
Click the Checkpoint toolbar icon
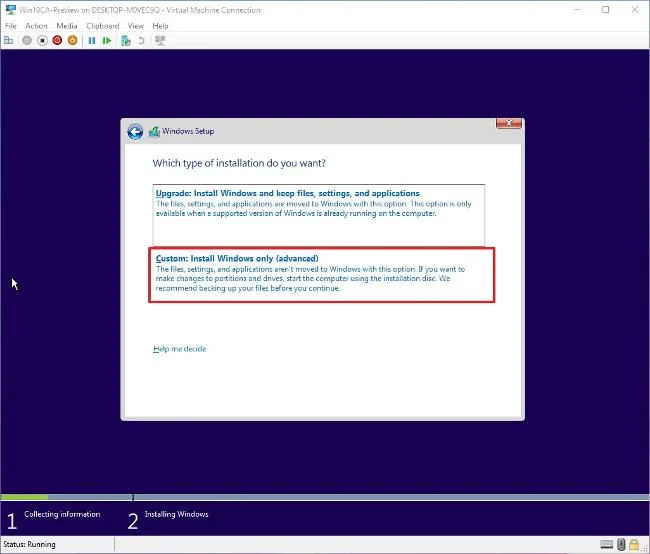coord(126,41)
